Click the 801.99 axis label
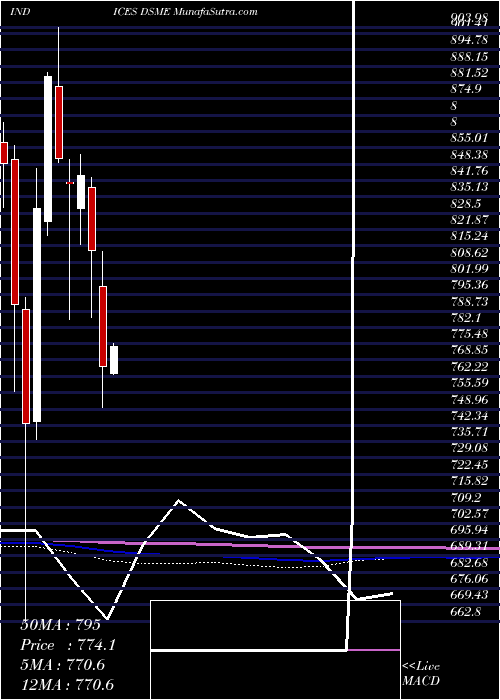The height and width of the screenshot is (700, 500). pos(469,269)
